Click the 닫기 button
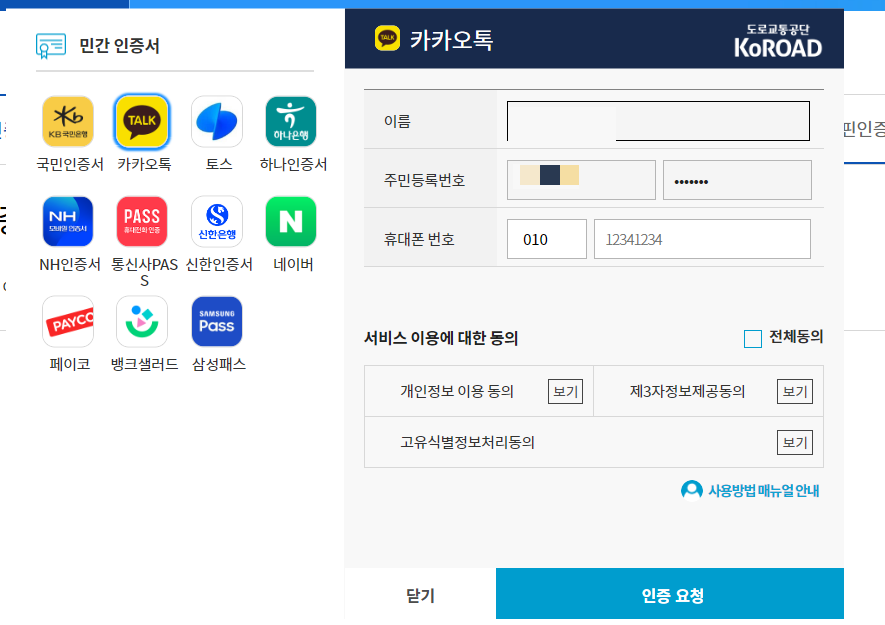 pos(420,594)
